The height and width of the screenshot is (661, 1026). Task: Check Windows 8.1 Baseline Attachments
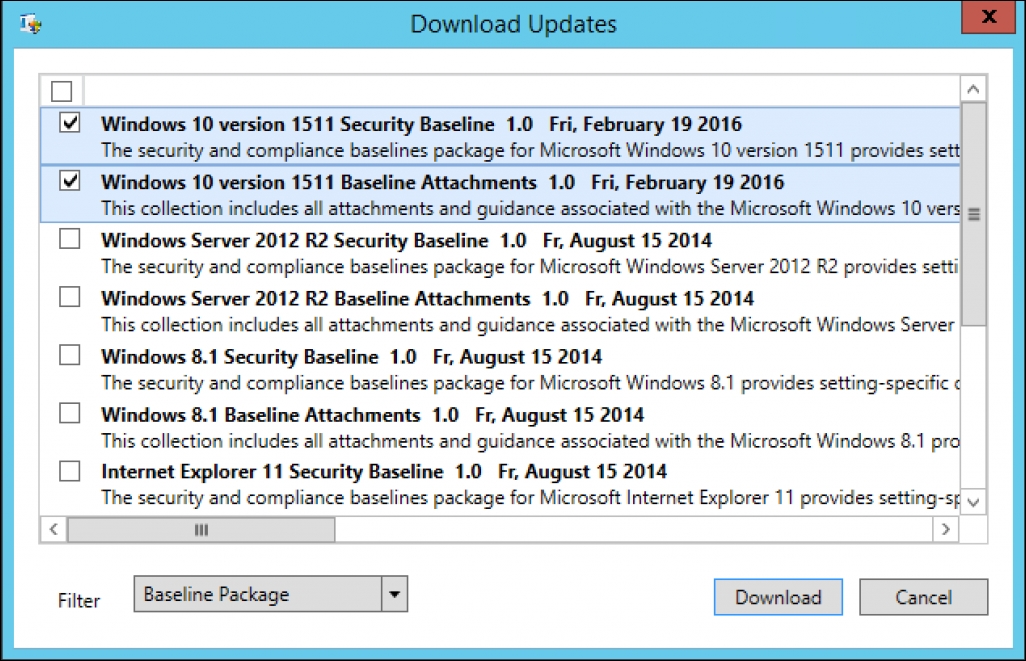(x=70, y=414)
